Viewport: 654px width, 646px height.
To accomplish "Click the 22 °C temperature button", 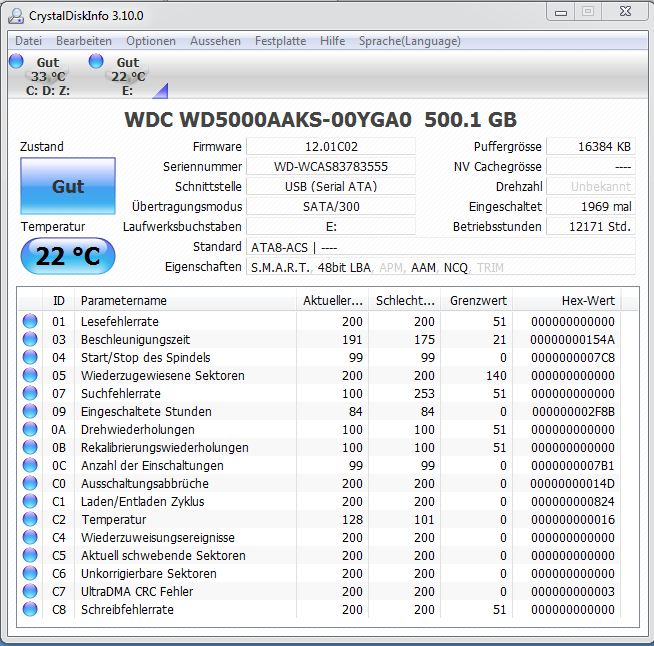I will [x=68, y=256].
